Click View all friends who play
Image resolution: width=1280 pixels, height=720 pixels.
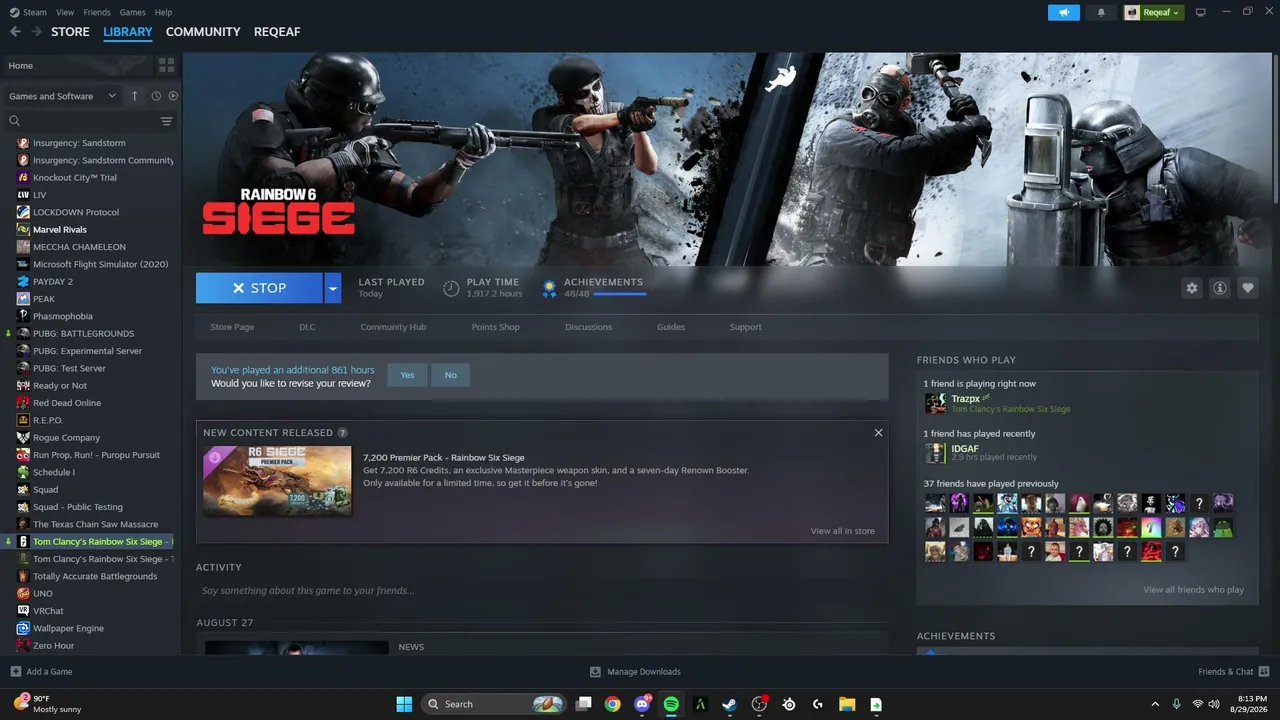pos(1193,590)
